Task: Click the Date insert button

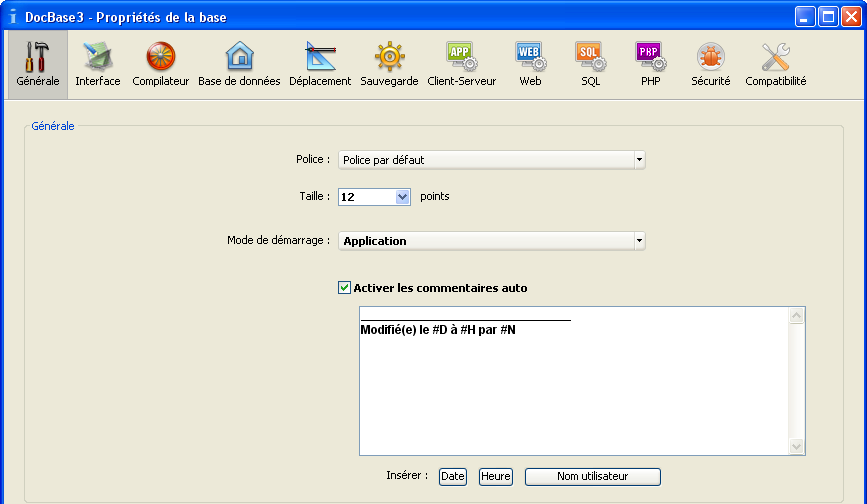Action: 453,477
